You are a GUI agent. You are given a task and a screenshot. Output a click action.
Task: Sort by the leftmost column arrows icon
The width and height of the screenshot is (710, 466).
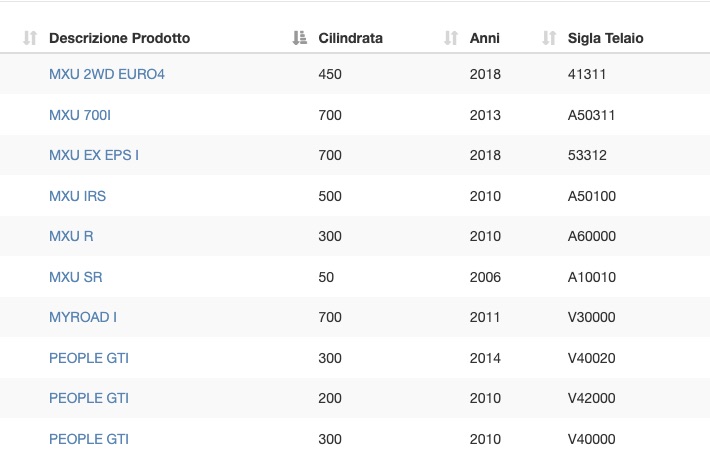(30, 38)
